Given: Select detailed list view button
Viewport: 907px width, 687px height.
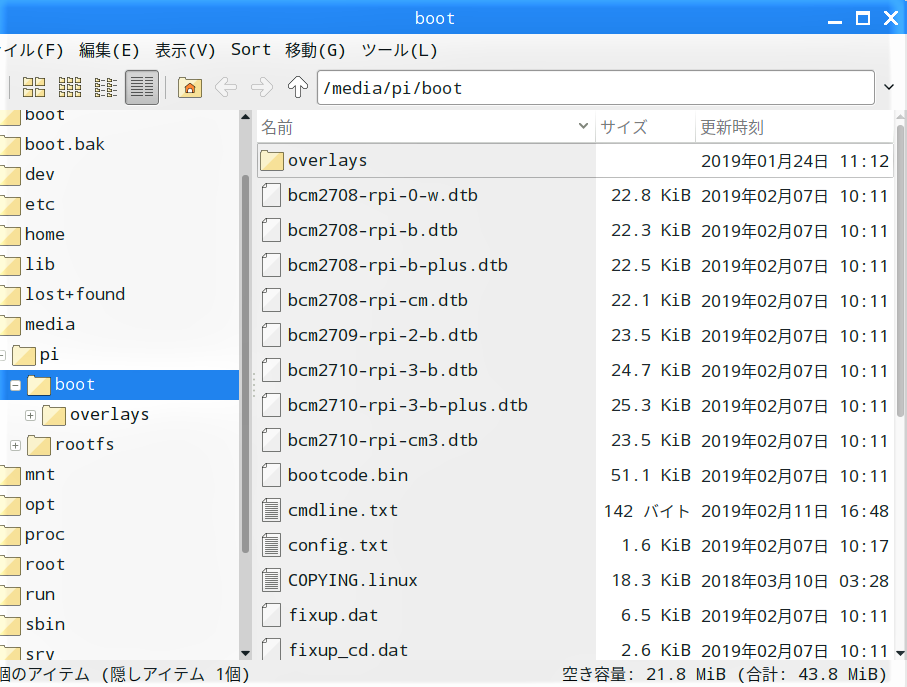Looking at the screenshot, I should (x=142, y=87).
